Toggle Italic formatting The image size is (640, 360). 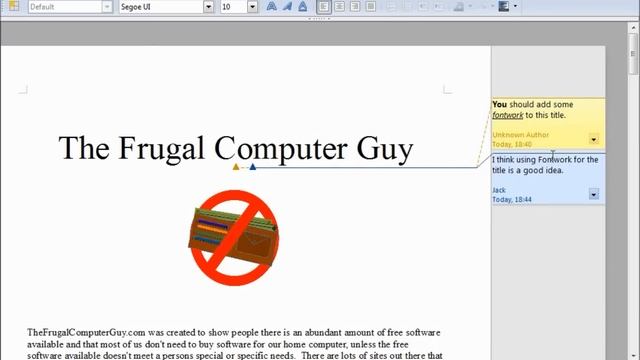287,6
